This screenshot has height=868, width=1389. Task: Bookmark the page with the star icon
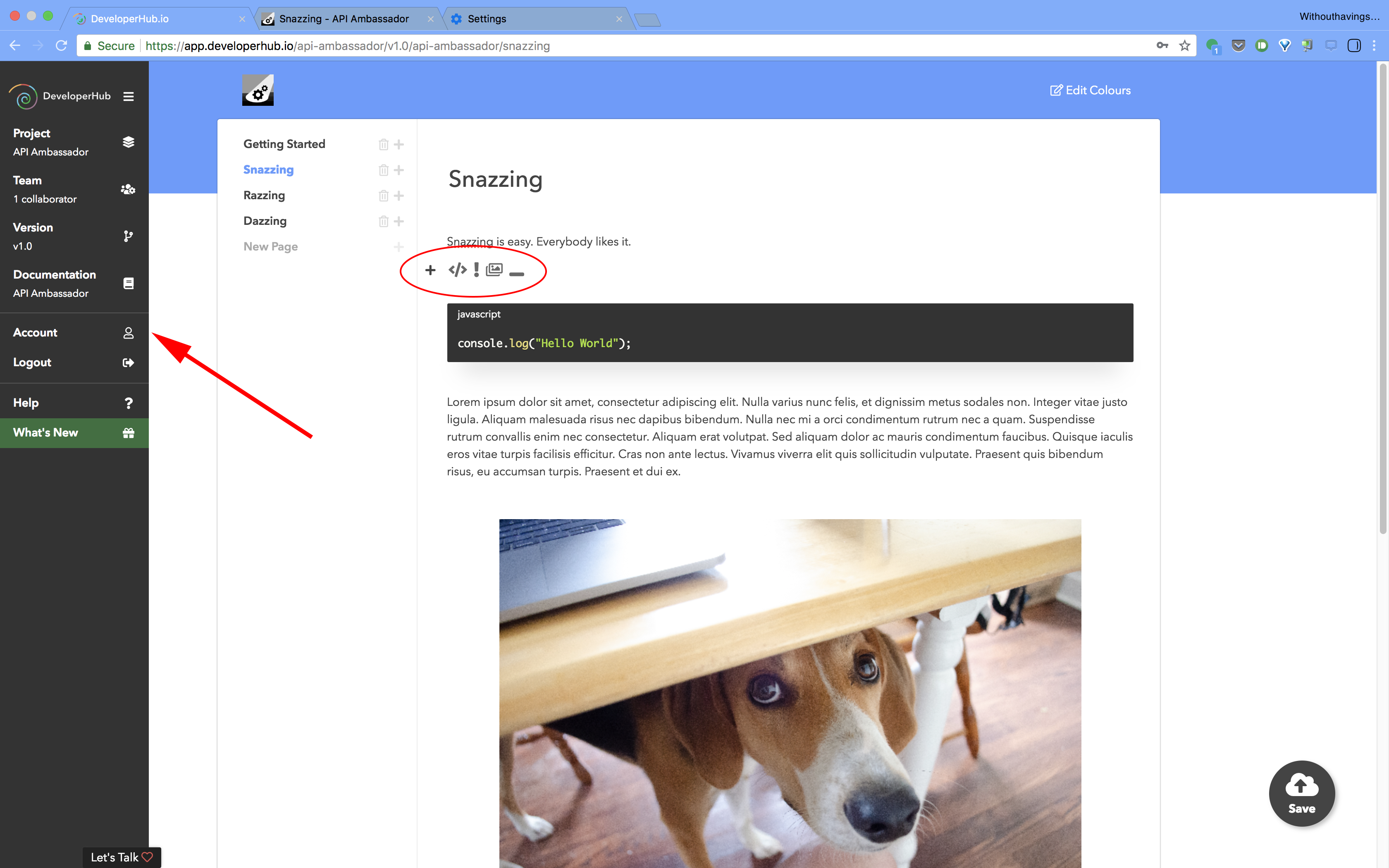[x=1185, y=46]
